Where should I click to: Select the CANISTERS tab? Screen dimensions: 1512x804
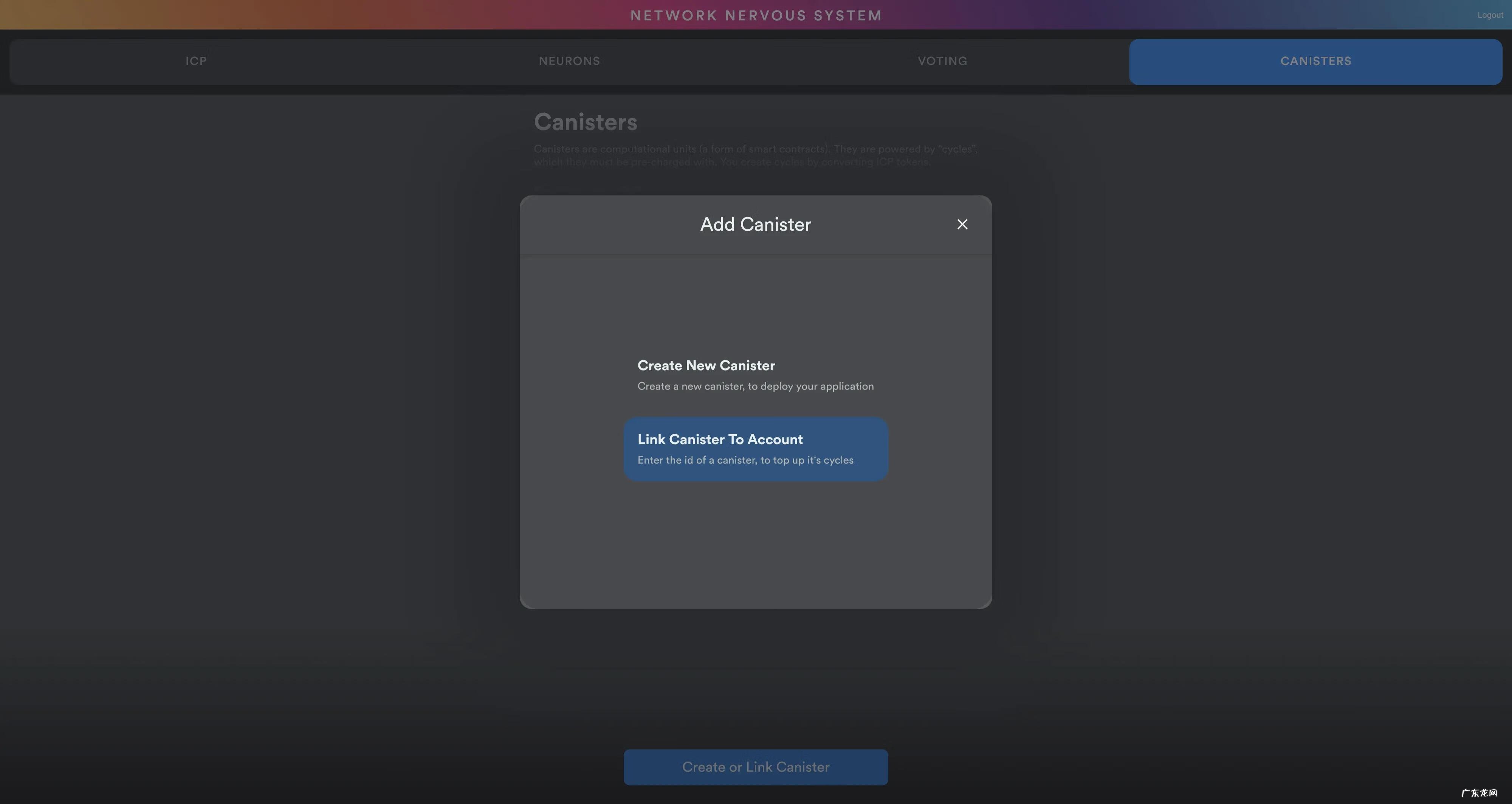pyautogui.click(x=1315, y=61)
